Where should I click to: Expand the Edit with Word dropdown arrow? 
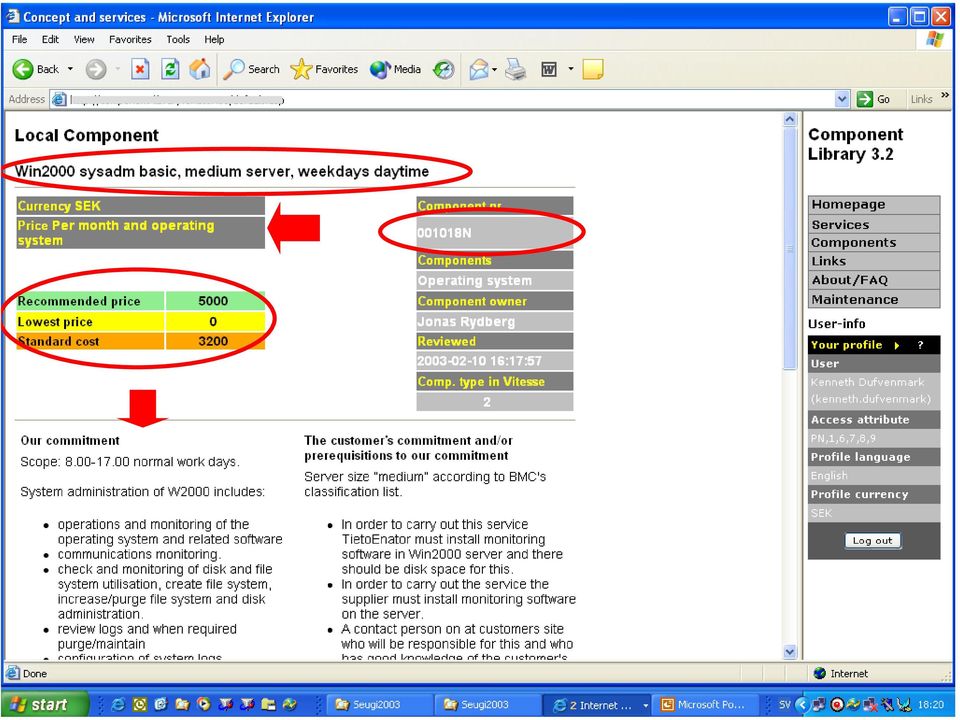571,69
